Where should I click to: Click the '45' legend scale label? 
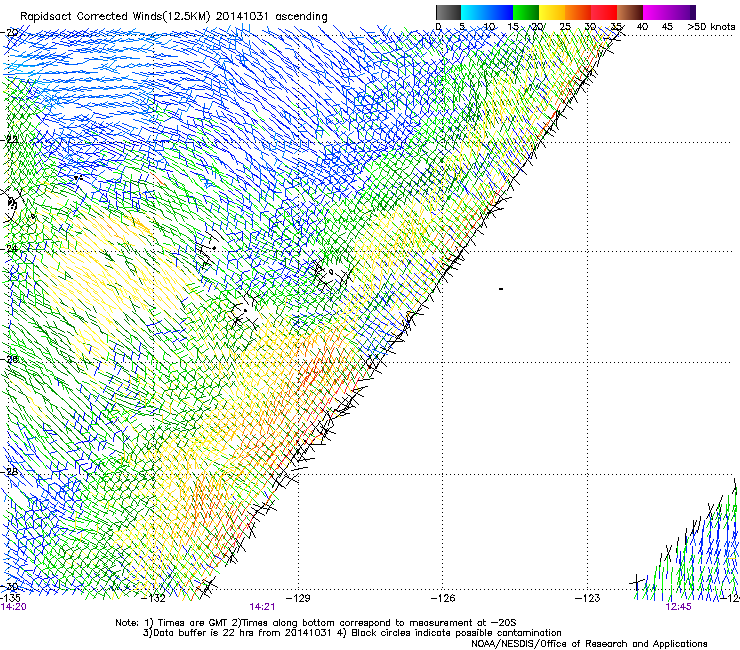[667, 27]
